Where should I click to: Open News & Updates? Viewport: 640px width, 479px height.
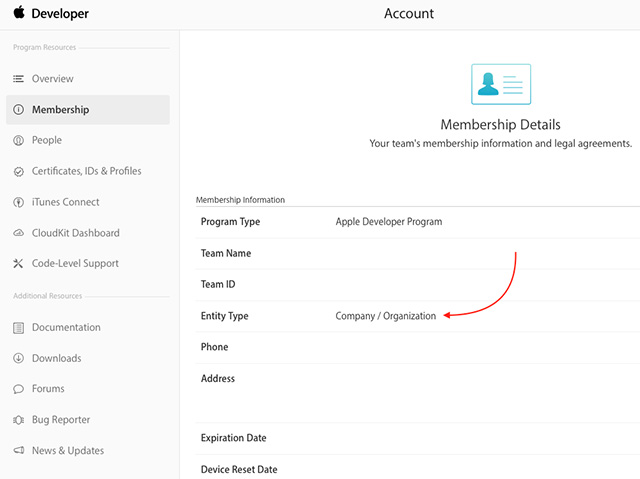(68, 450)
